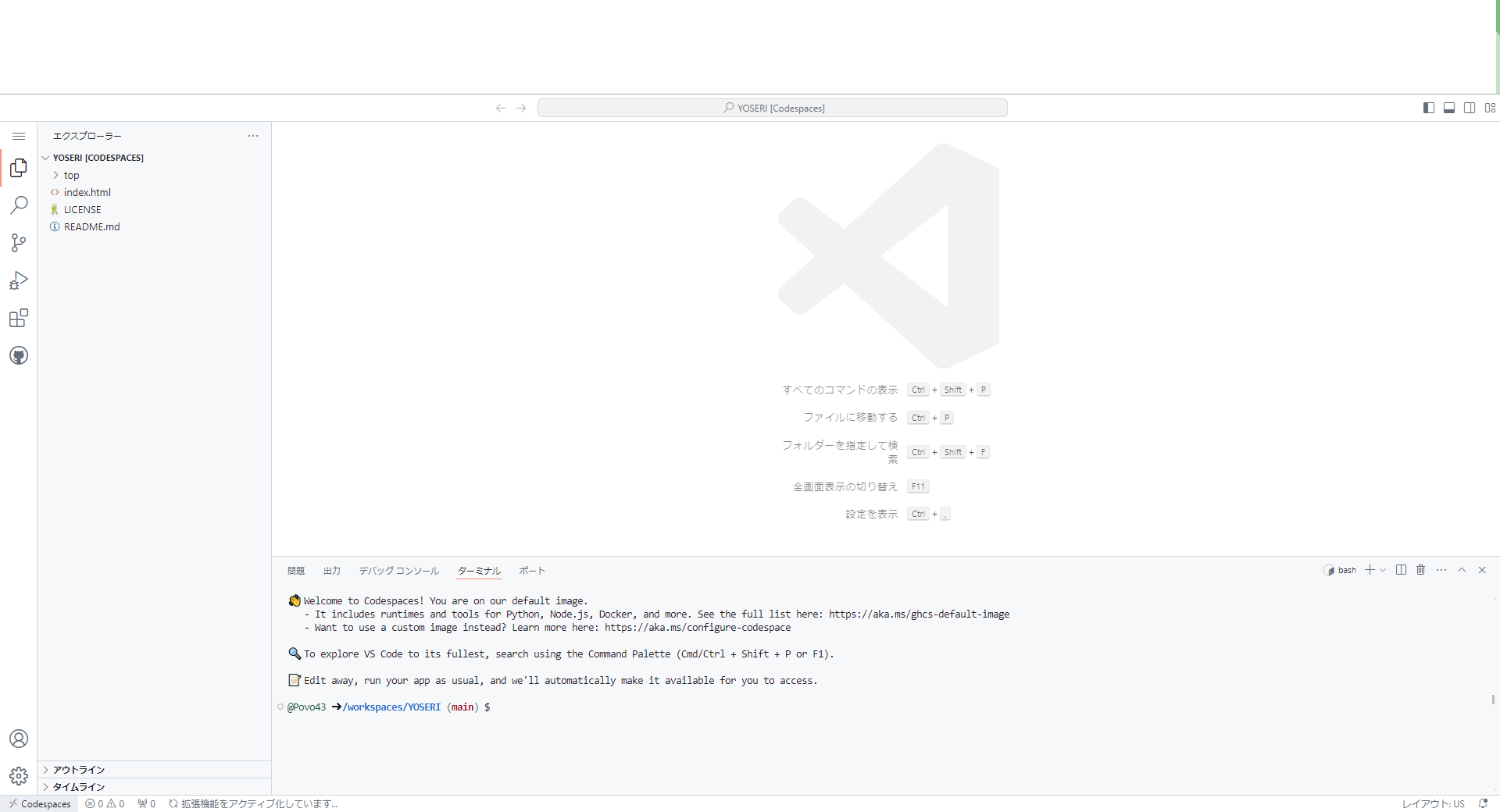Open the 問題 panel tab
The height and width of the screenshot is (812, 1500).
295,571
